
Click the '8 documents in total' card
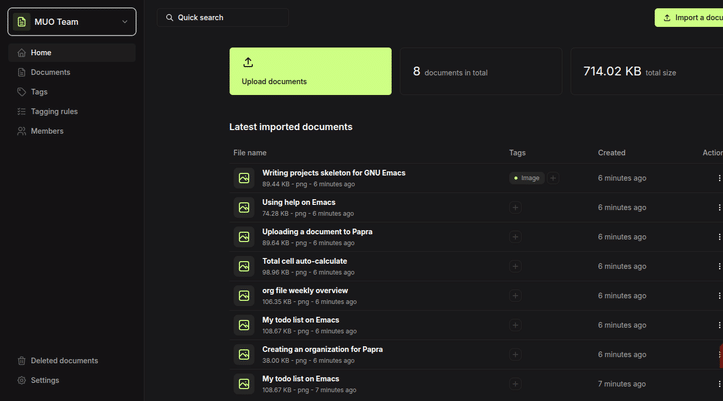pos(481,71)
